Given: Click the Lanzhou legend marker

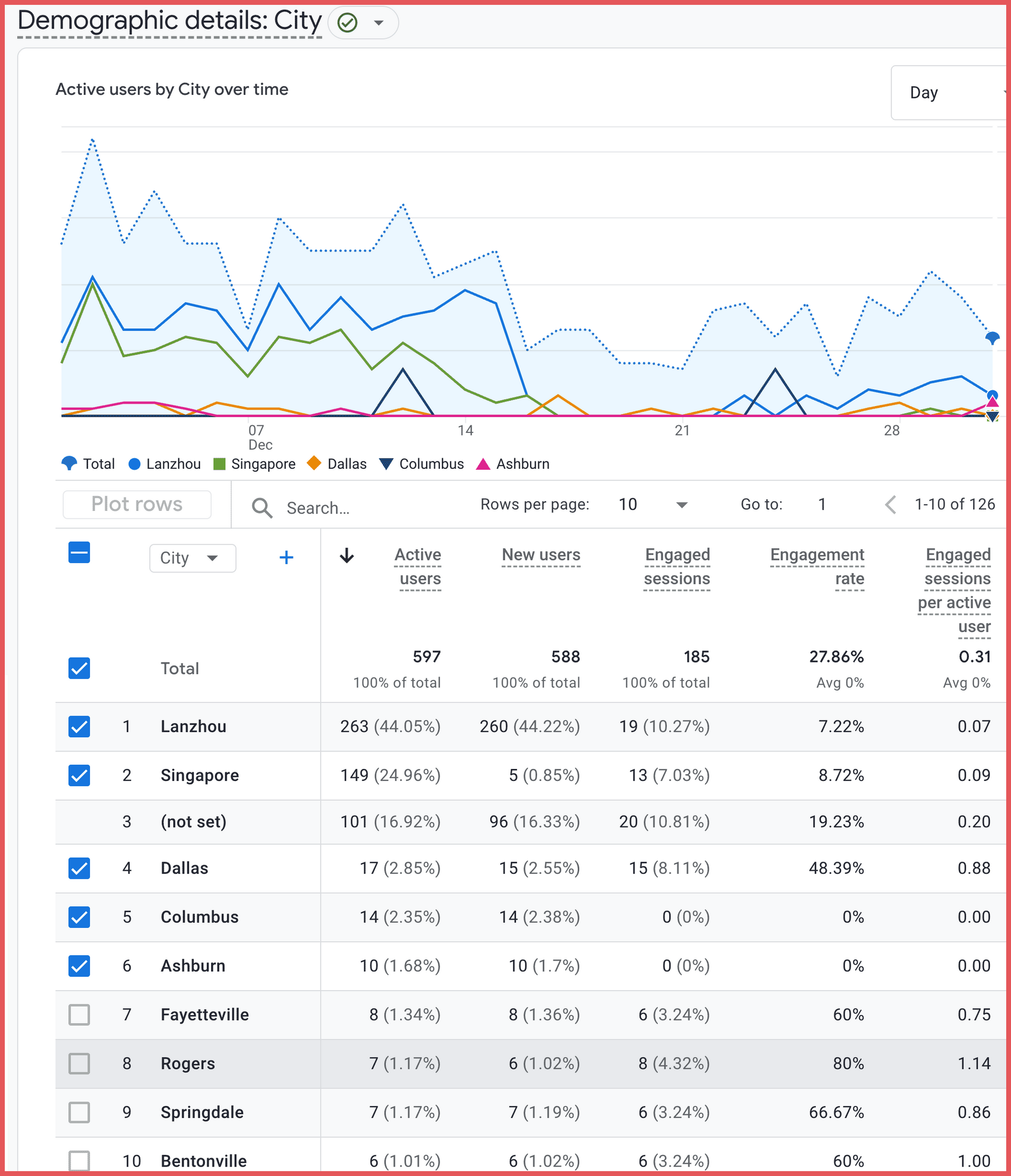Looking at the screenshot, I should tap(134, 463).
